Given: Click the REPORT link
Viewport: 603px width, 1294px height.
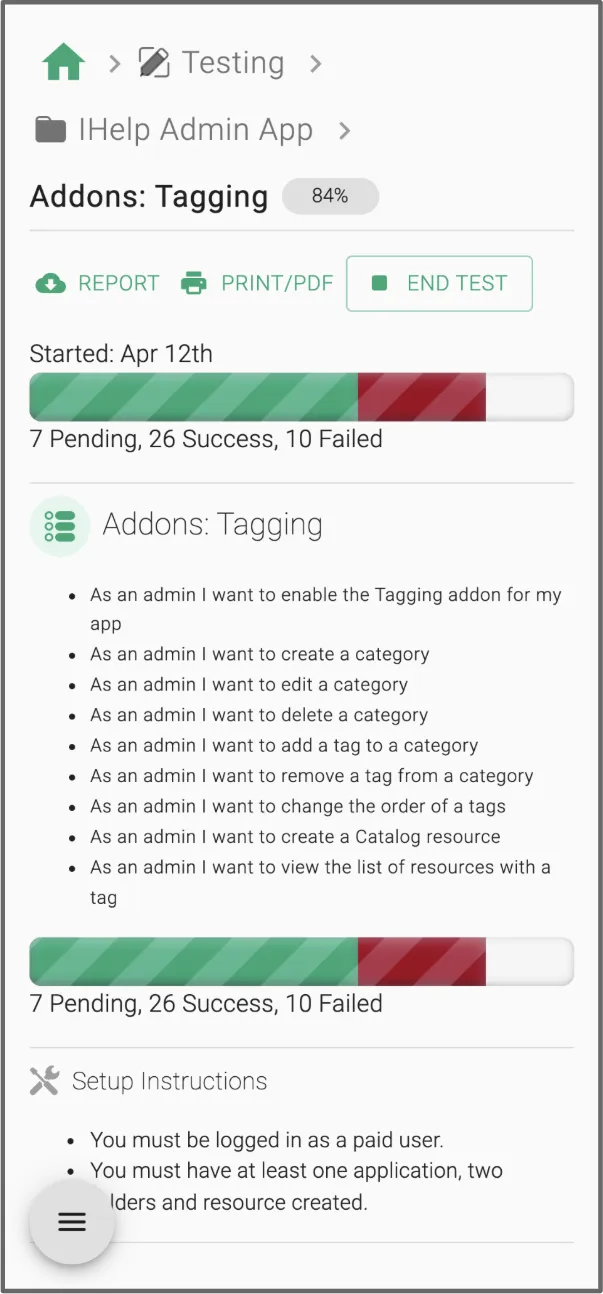Looking at the screenshot, I should point(118,284).
